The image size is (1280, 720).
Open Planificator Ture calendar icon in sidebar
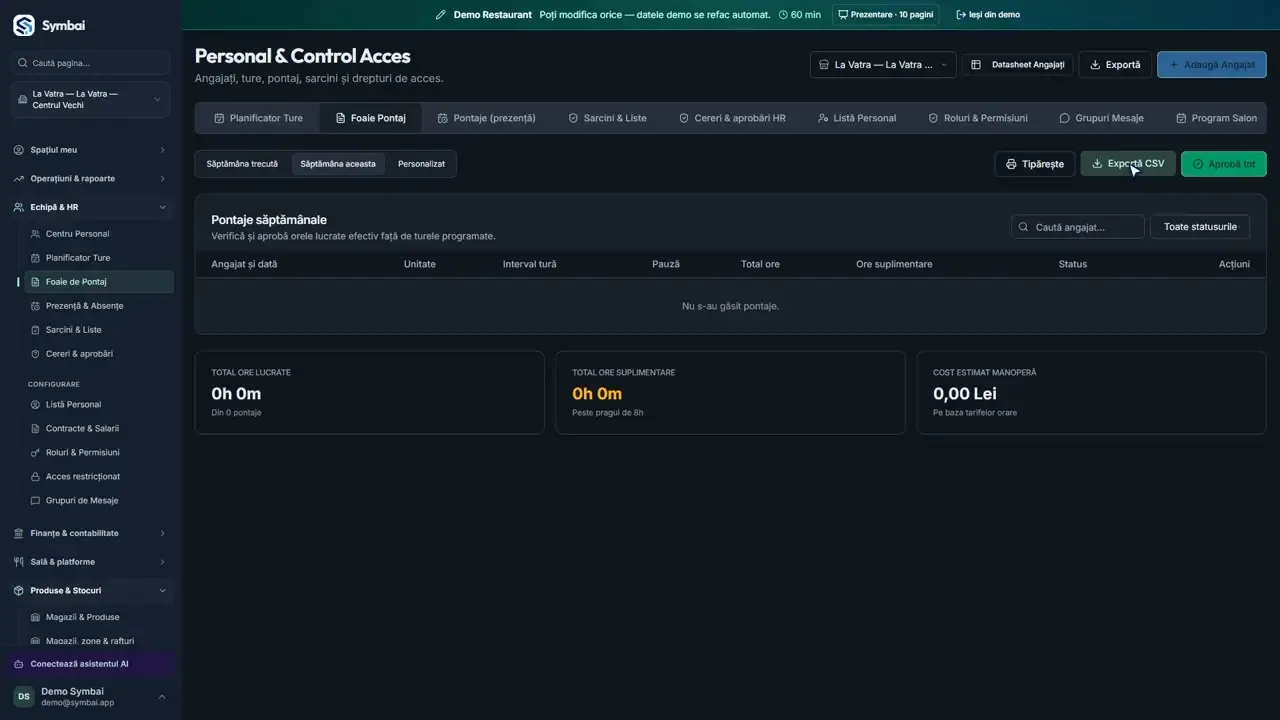pos(36,258)
